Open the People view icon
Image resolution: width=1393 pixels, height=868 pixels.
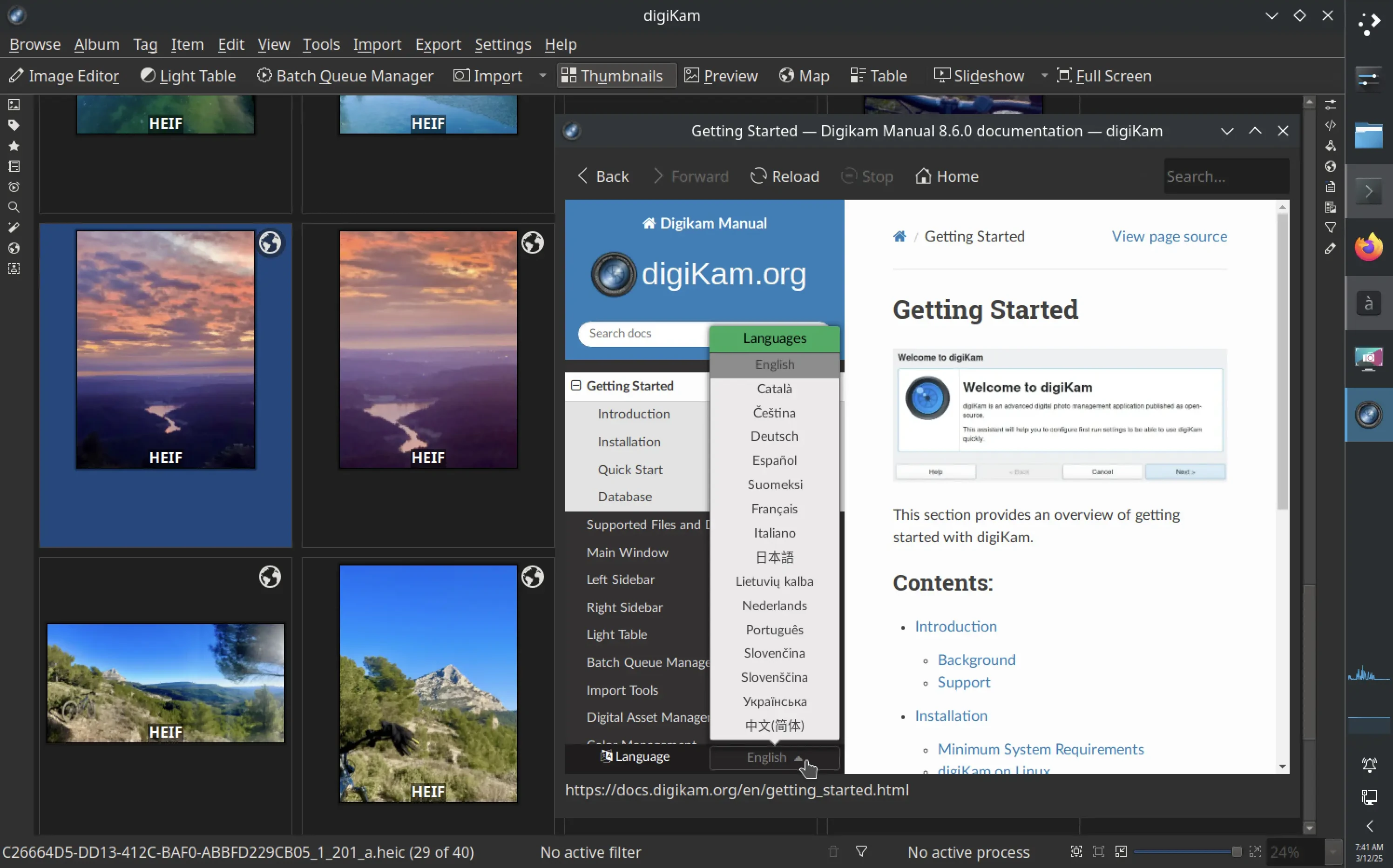pos(14,268)
